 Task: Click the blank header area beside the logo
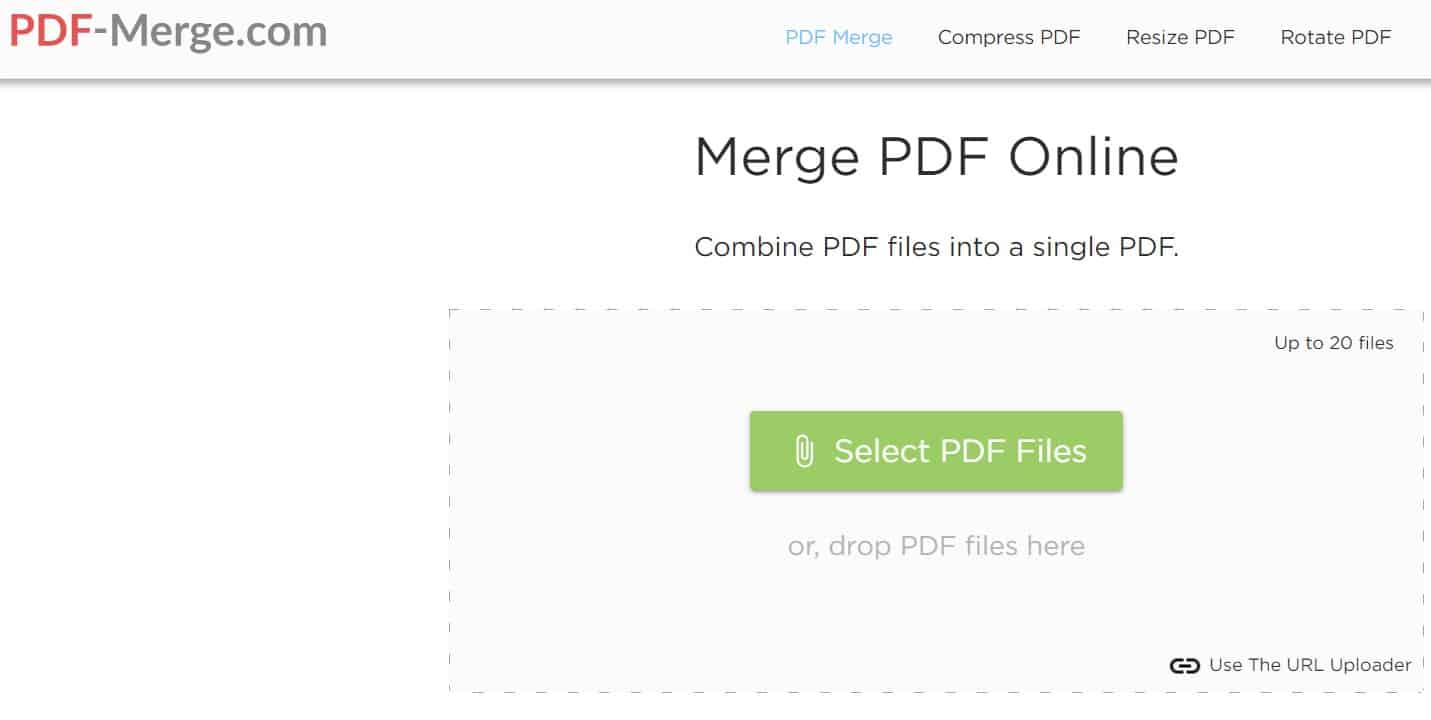[x=550, y=38]
